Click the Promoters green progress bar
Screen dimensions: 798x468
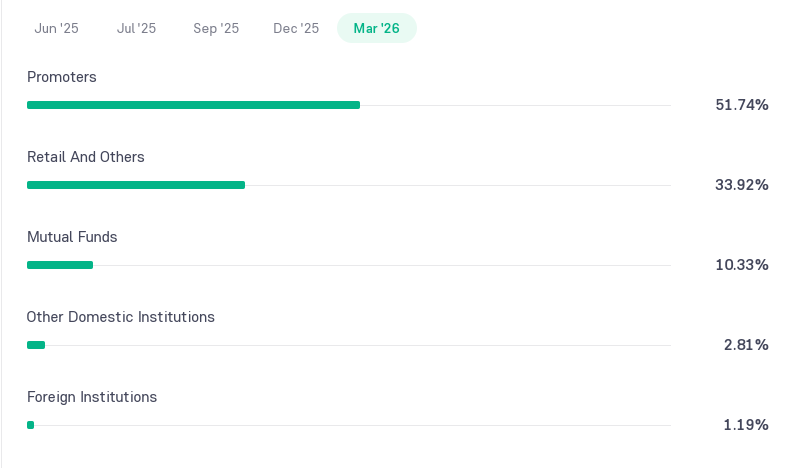(193, 105)
